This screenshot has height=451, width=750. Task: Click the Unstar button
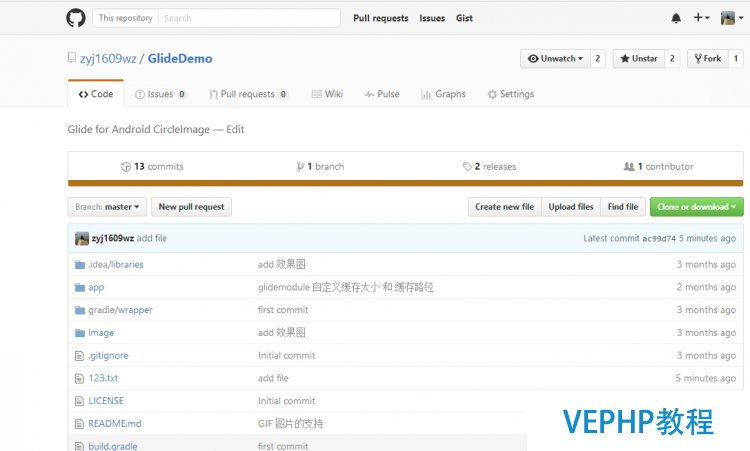(639, 58)
